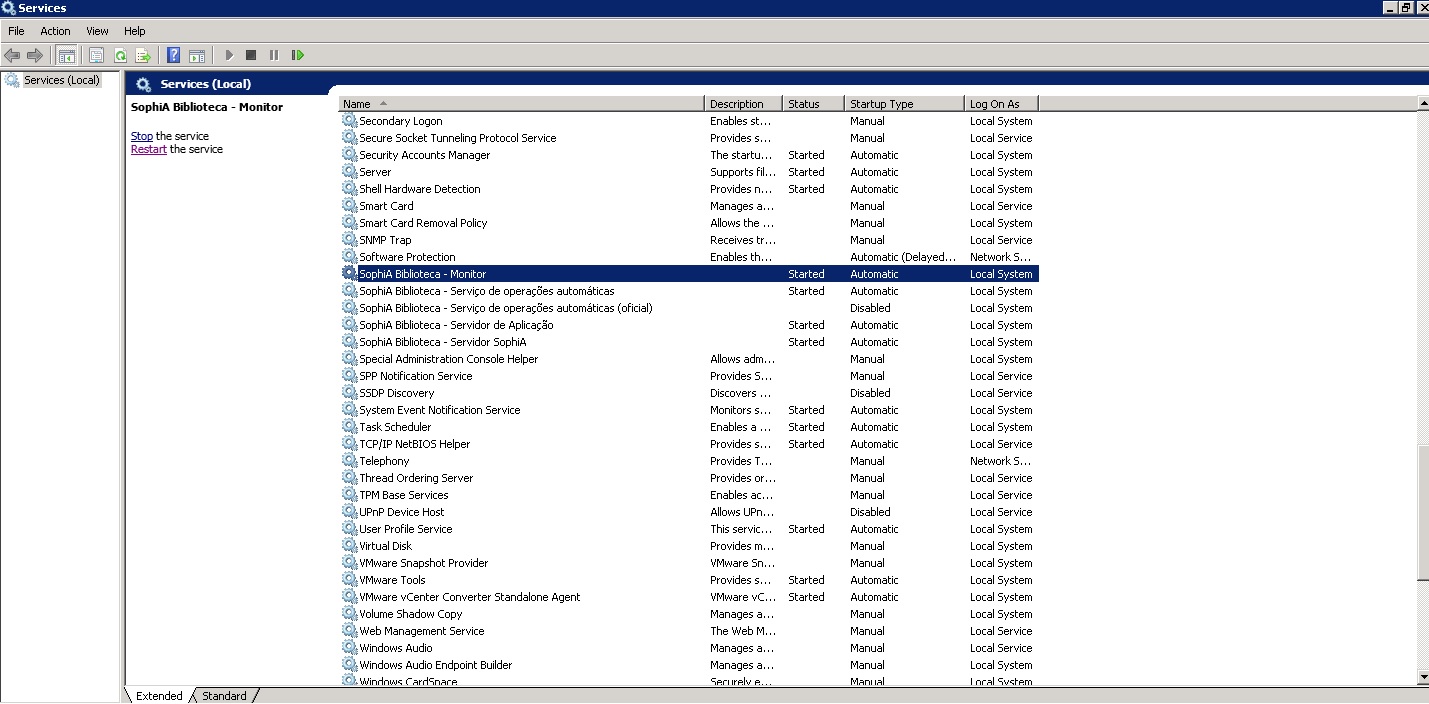This screenshot has height=704, width=1429.
Task: Select System Event Notification Service
Action: click(x=689, y=410)
